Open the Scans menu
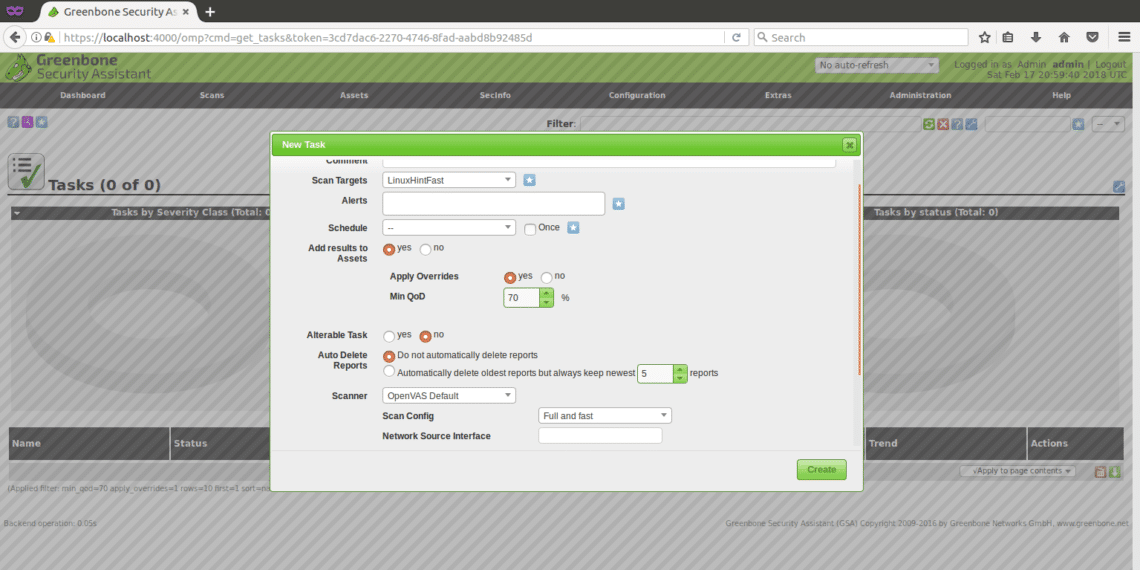This screenshot has width=1140, height=570. point(212,95)
